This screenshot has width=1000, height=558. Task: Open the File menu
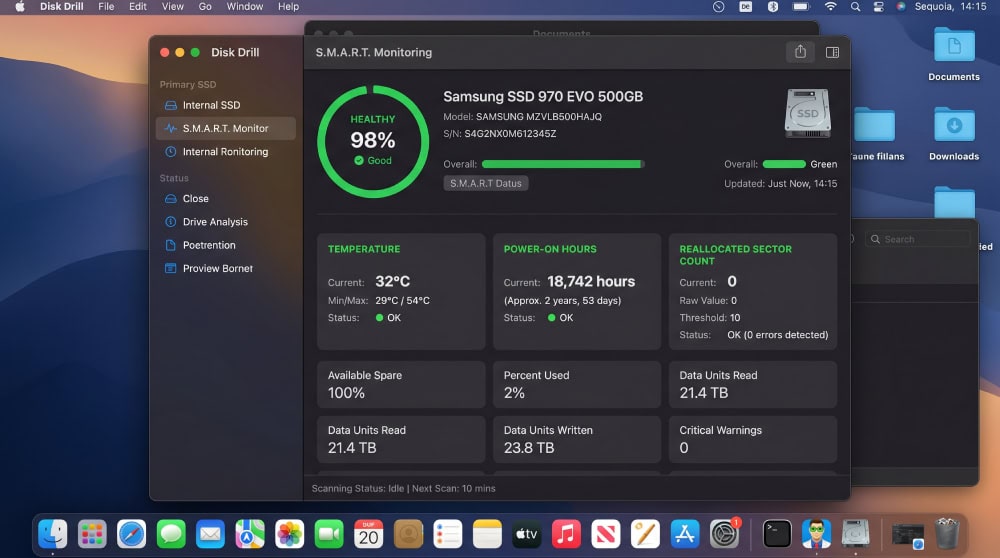[x=106, y=6]
